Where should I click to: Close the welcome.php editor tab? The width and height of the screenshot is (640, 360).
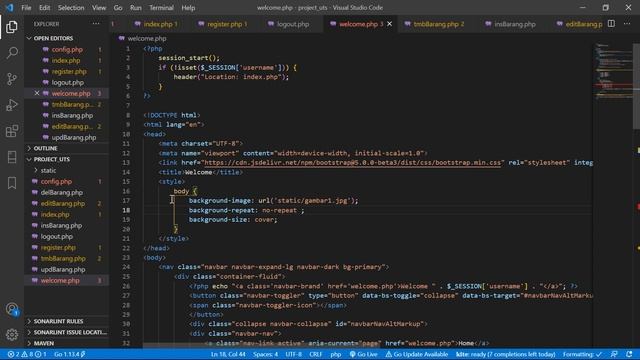point(389,24)
